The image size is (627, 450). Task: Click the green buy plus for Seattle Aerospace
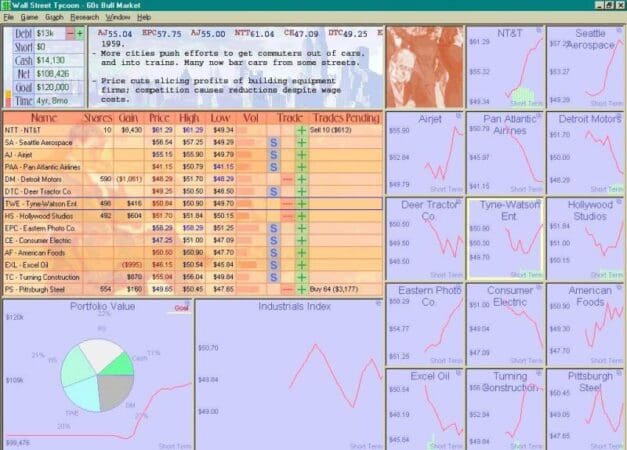coord(301,142)
